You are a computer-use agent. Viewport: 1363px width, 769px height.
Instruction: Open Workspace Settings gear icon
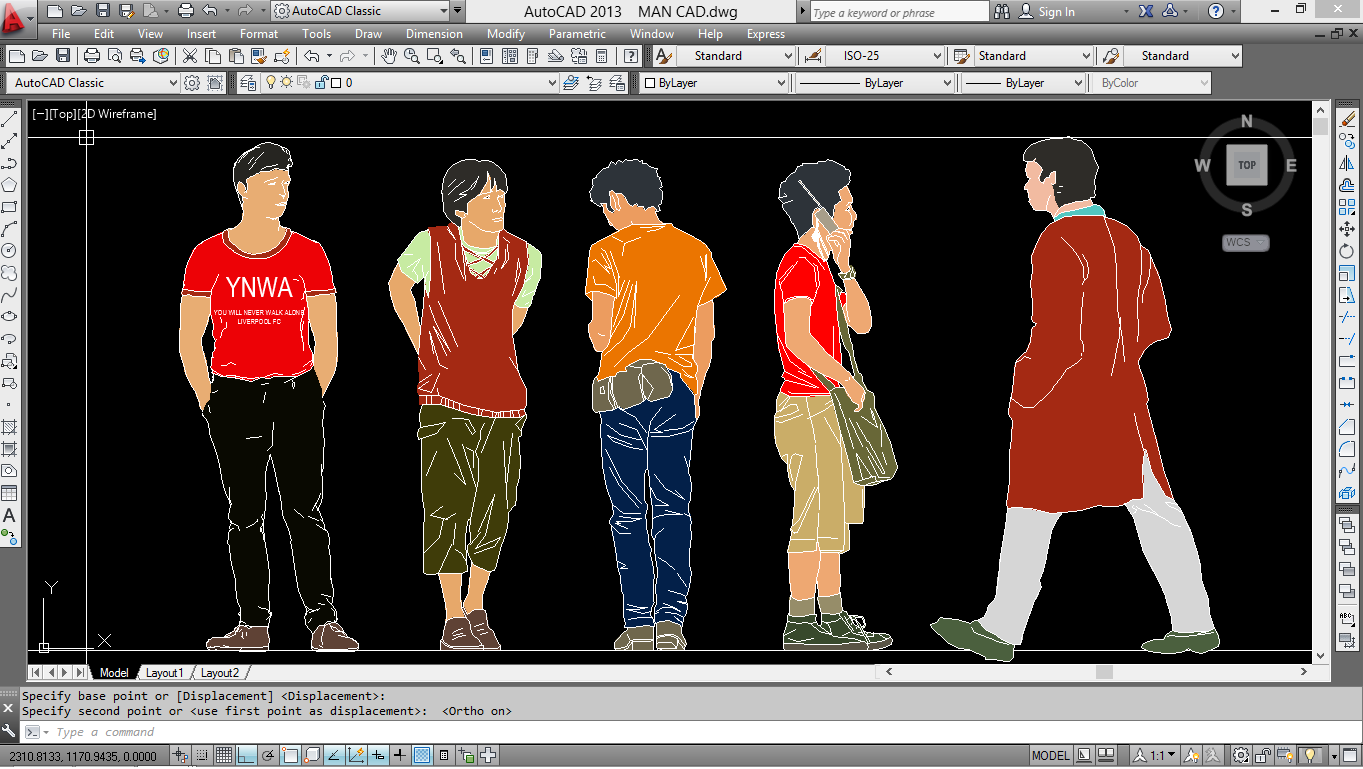click(x=192, y=83)
